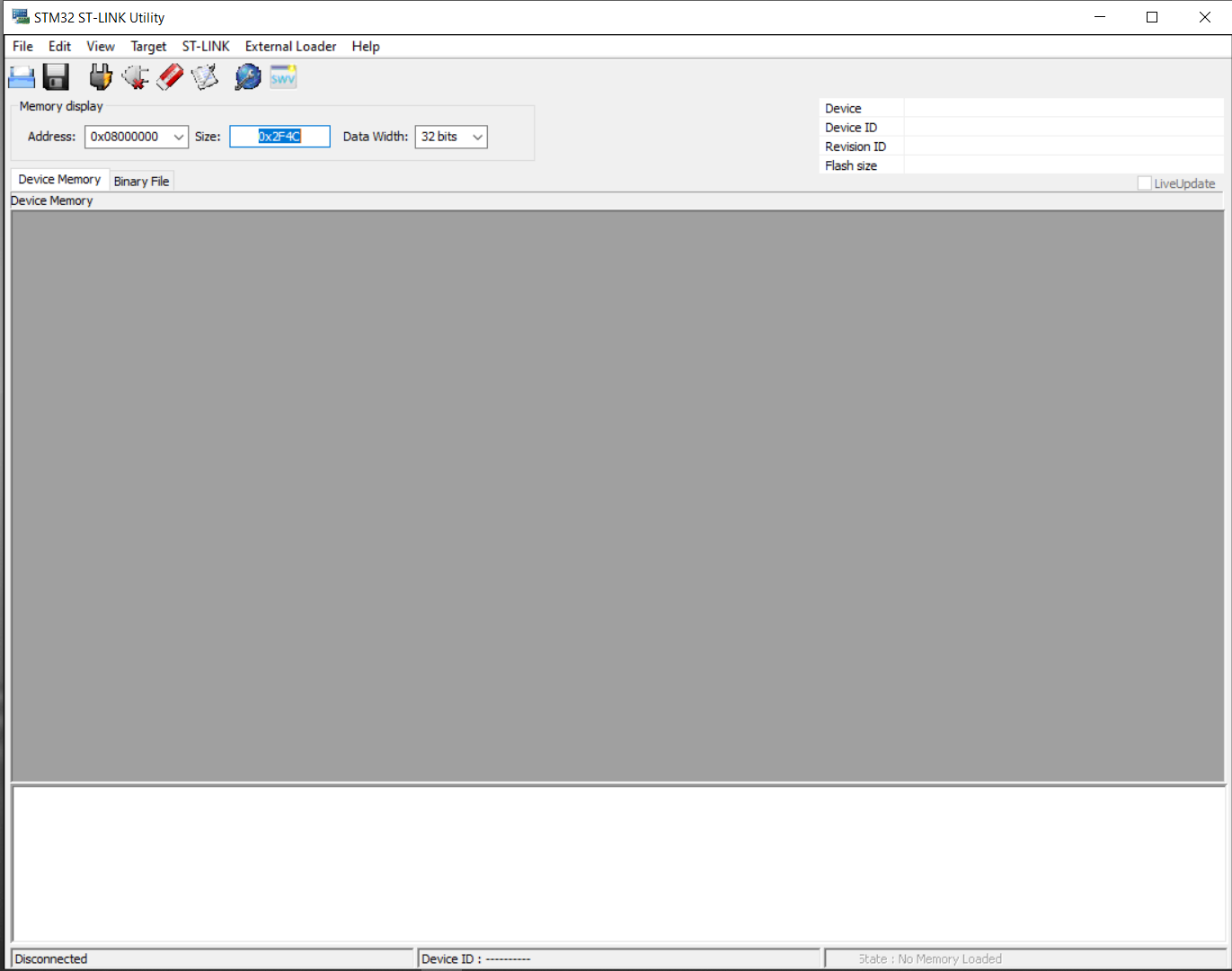Open the External Loader menu
The image size is (1232, 971).
coord(290,47)
